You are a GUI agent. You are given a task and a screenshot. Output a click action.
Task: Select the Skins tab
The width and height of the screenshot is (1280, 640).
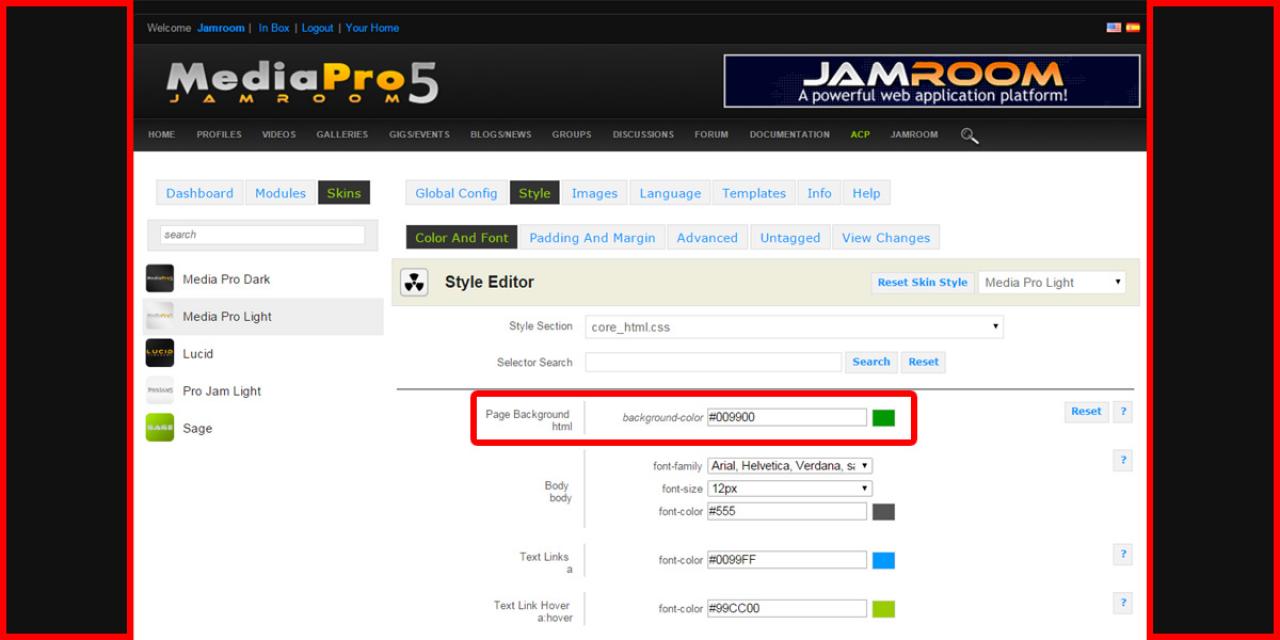point(344,193)
